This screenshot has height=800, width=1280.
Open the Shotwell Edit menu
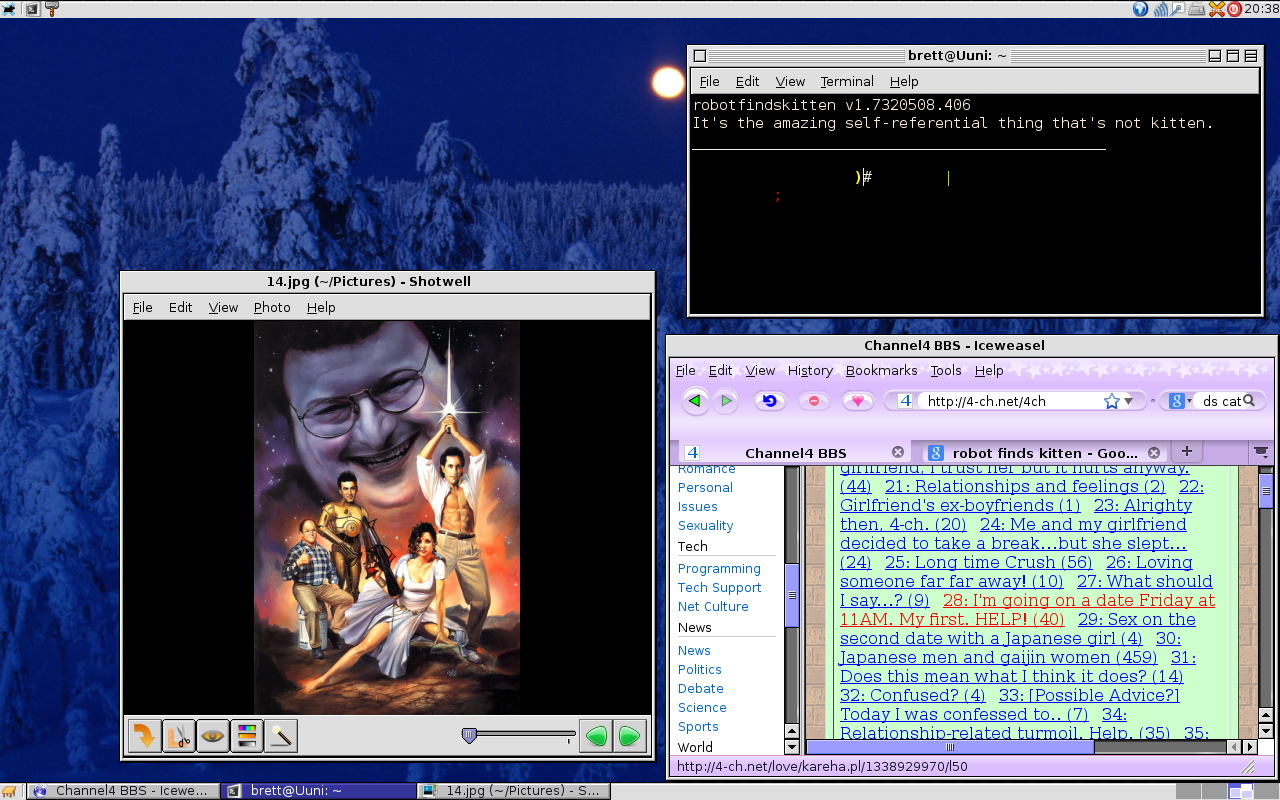[x=180, y=307]
